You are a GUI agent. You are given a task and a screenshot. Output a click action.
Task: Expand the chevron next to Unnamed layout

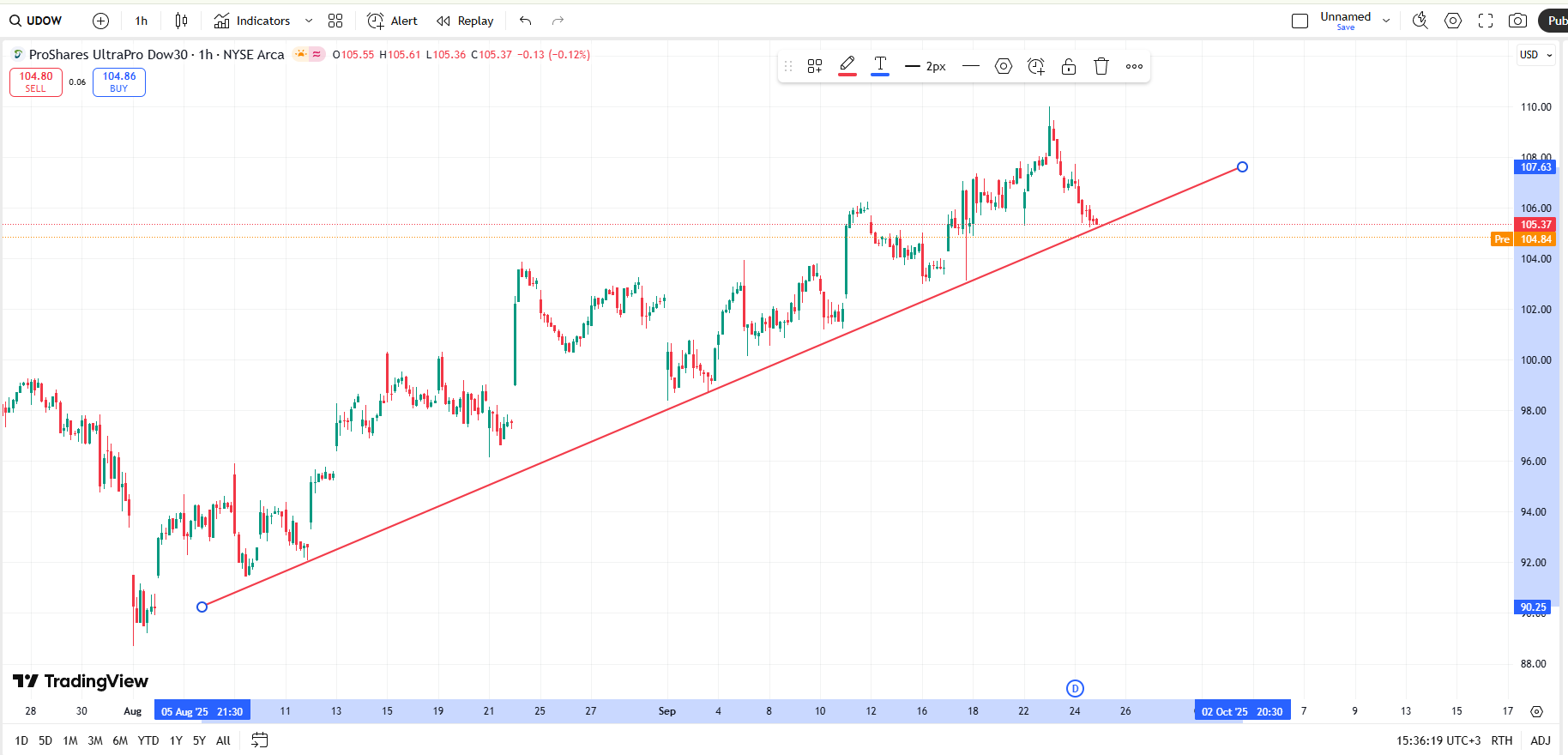(x=1386, y=21)
